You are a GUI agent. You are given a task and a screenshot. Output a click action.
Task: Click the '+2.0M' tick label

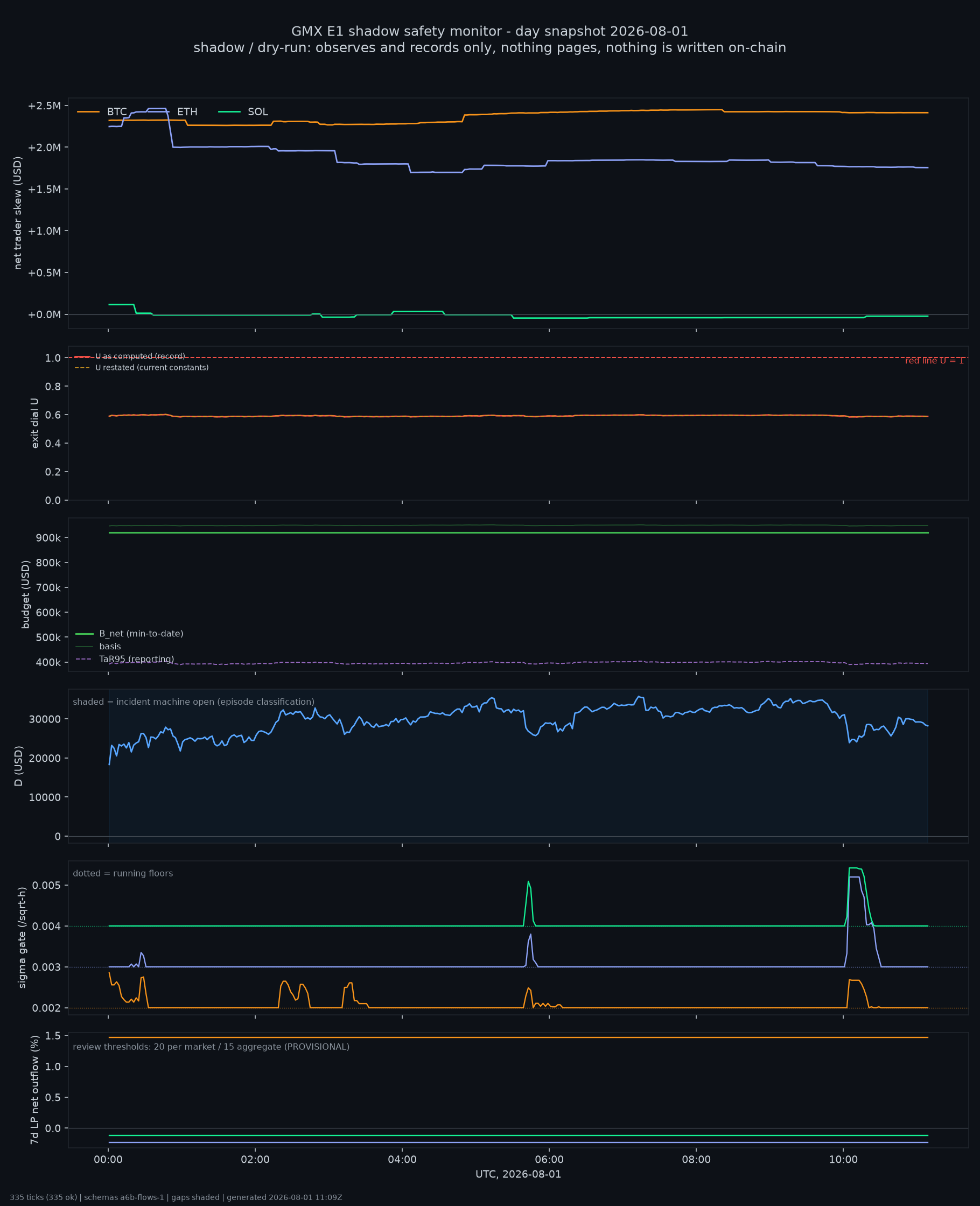[x=44, y=148]
